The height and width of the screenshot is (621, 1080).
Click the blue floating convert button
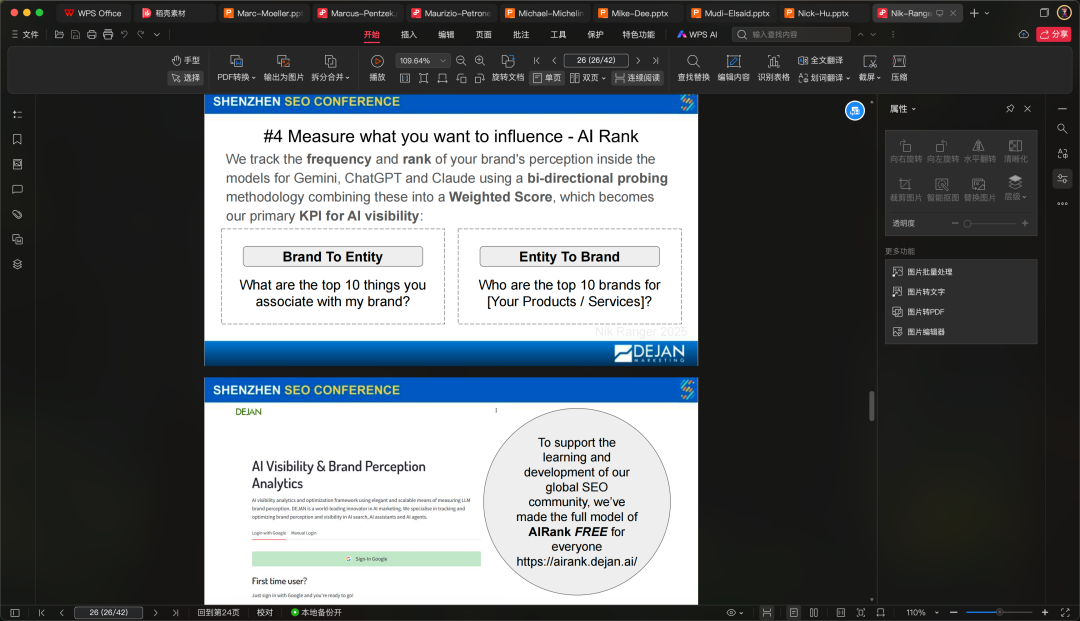855,110
